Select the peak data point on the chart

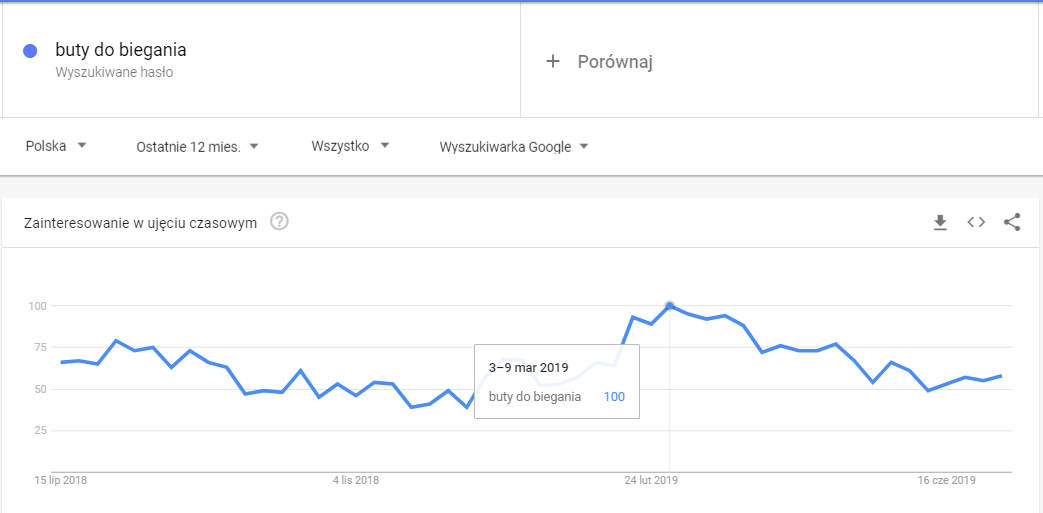(670, 306)
